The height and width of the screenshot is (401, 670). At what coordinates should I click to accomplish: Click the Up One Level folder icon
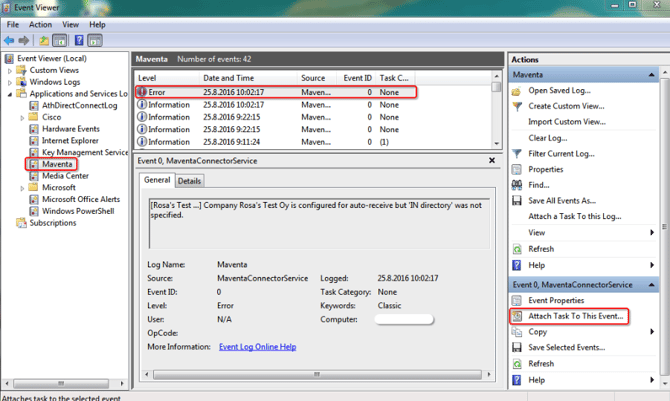[x=44, y=41]
